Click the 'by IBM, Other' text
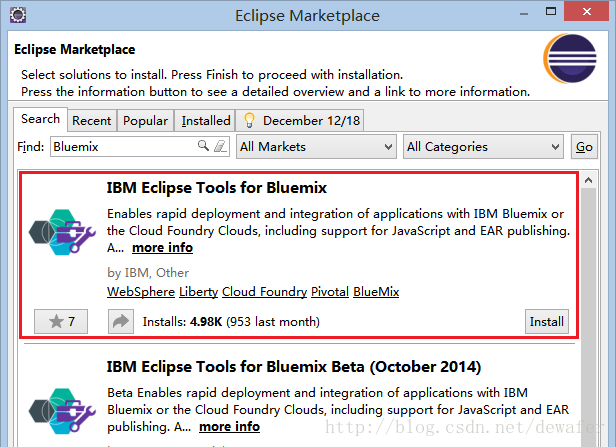 click(148, 273)
